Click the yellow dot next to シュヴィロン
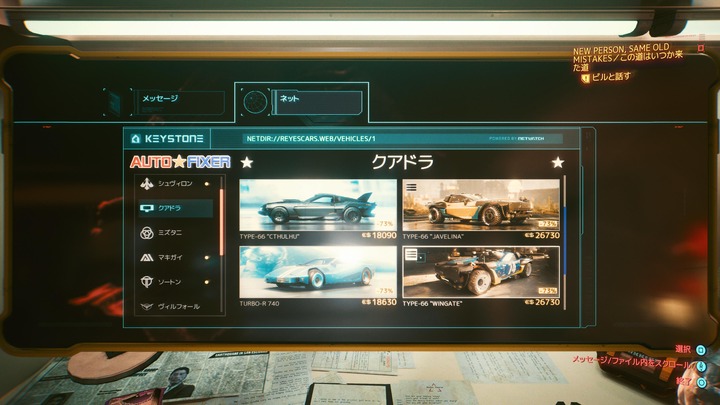 point(207,184)
